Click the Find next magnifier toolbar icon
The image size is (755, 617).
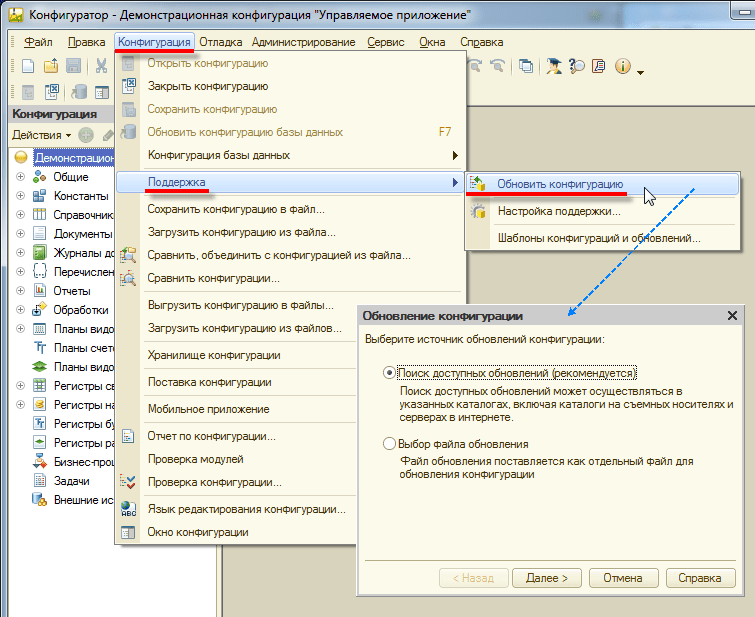click(x=475, y=66)
